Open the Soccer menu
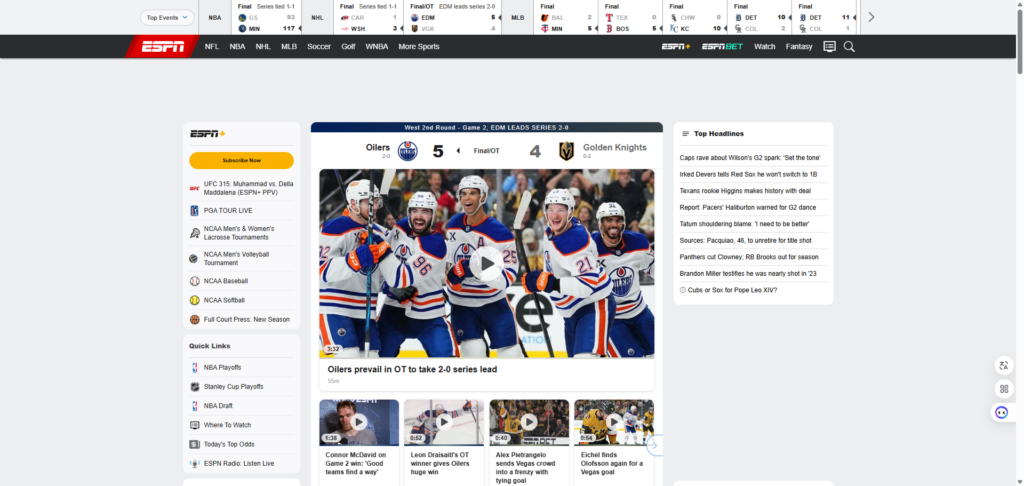Screen dimensions: 1024x486 coord(319,46)
